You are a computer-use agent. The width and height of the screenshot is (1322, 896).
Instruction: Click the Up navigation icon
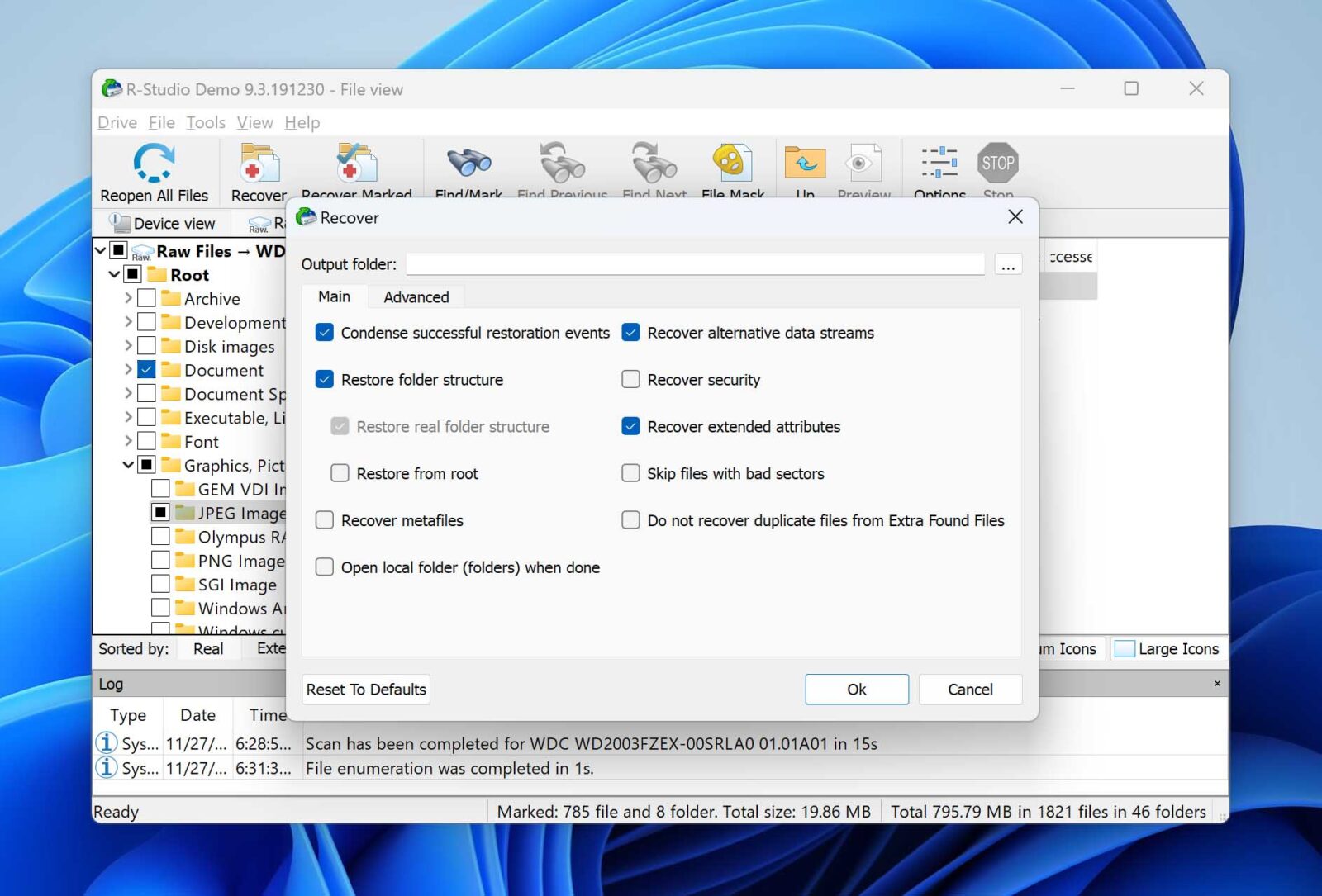click(803, 163)
